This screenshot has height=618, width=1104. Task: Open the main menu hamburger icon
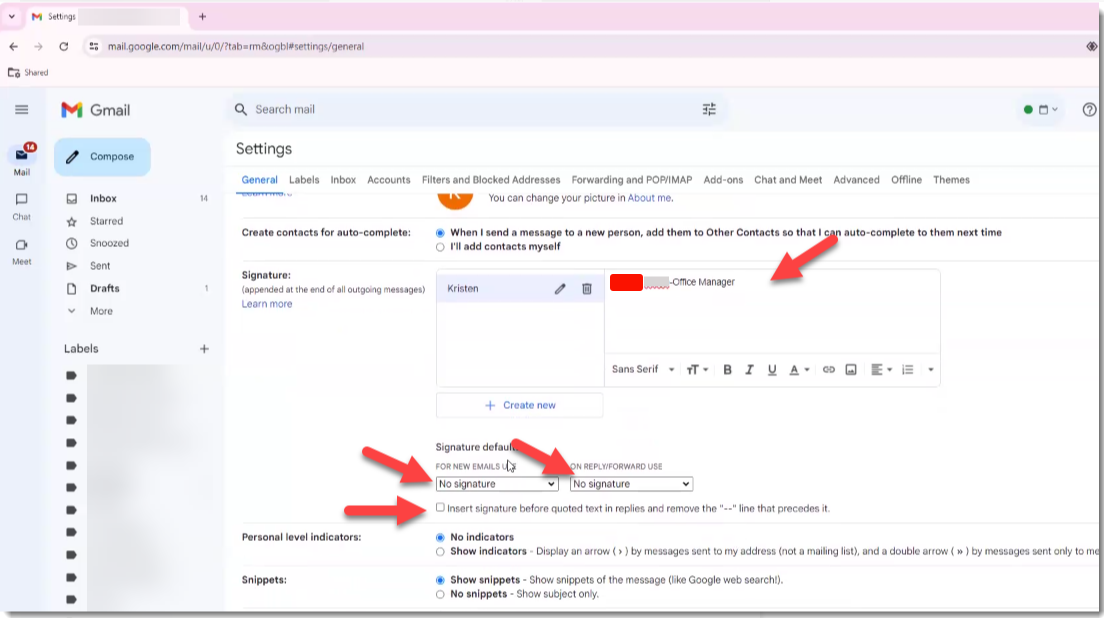coord(22,110)
